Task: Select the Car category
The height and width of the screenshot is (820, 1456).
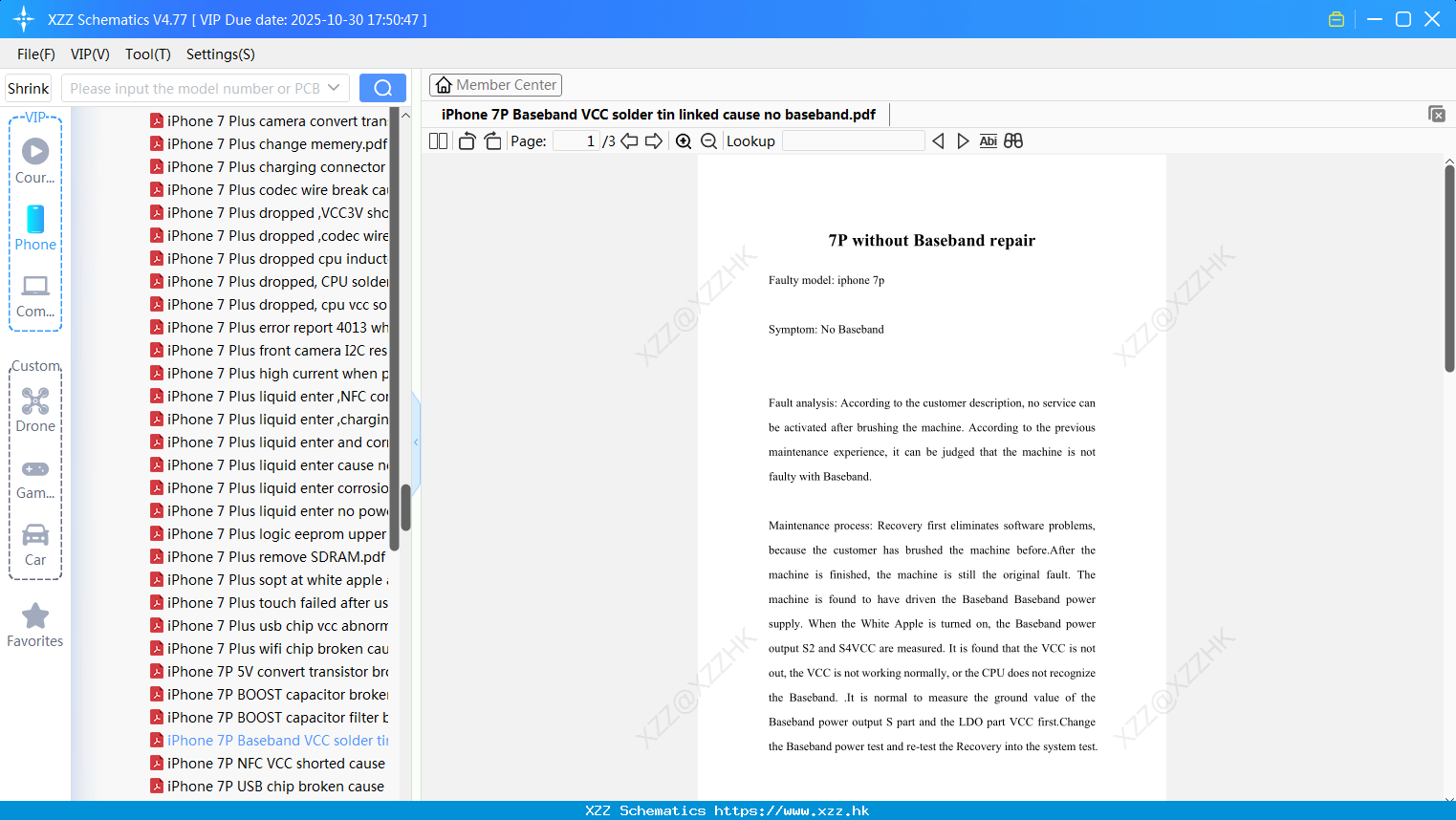Action: (x=35, y=545)
